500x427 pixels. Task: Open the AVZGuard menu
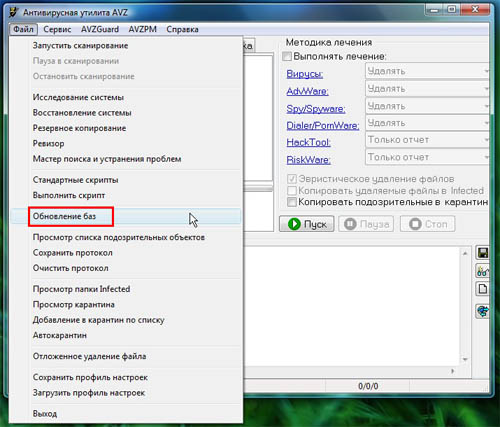100,29
